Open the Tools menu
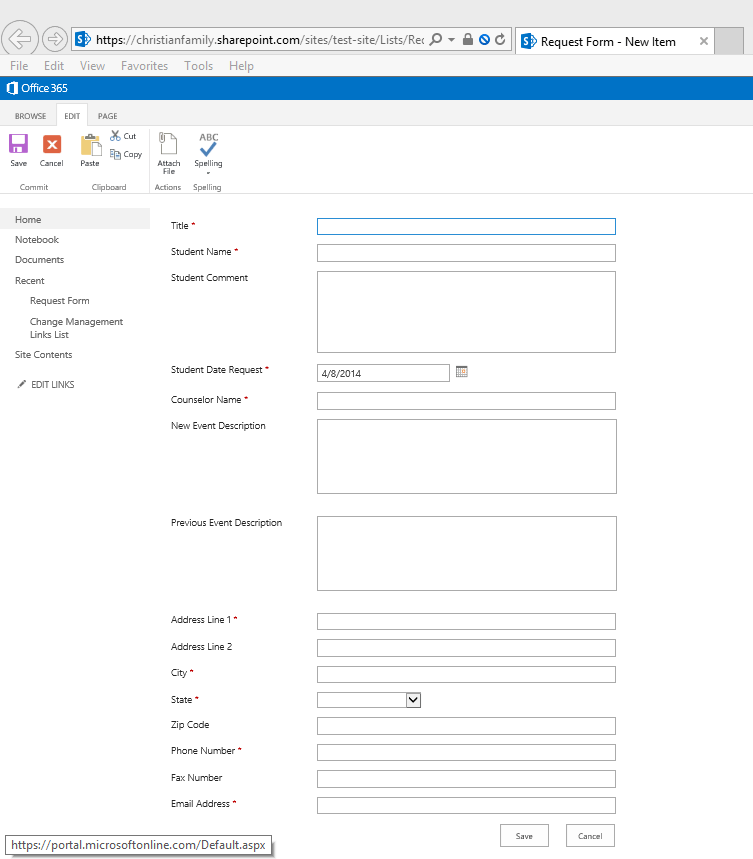 [198, 66]
